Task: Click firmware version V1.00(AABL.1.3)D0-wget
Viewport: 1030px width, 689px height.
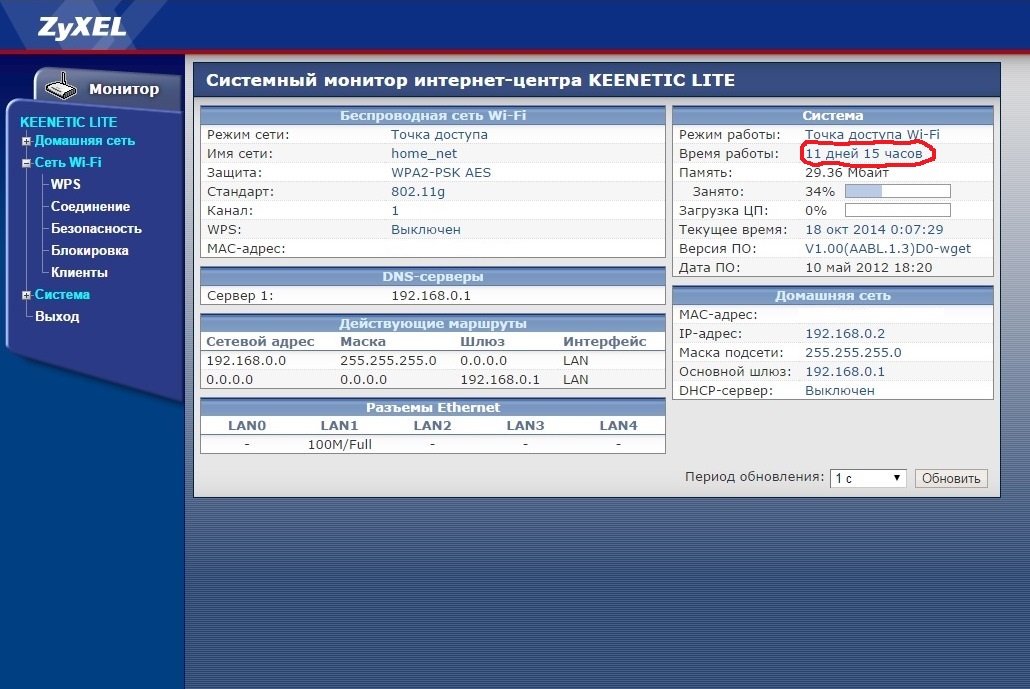Action: (x=888, y=249)
